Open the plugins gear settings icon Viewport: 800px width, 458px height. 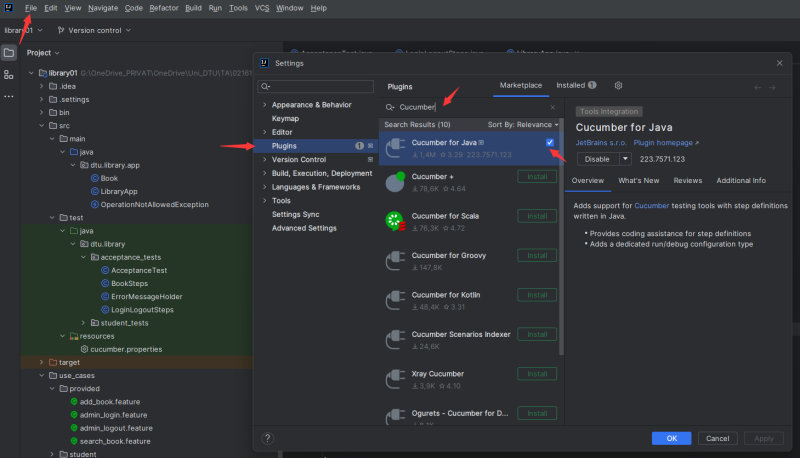tap(618, 85)
